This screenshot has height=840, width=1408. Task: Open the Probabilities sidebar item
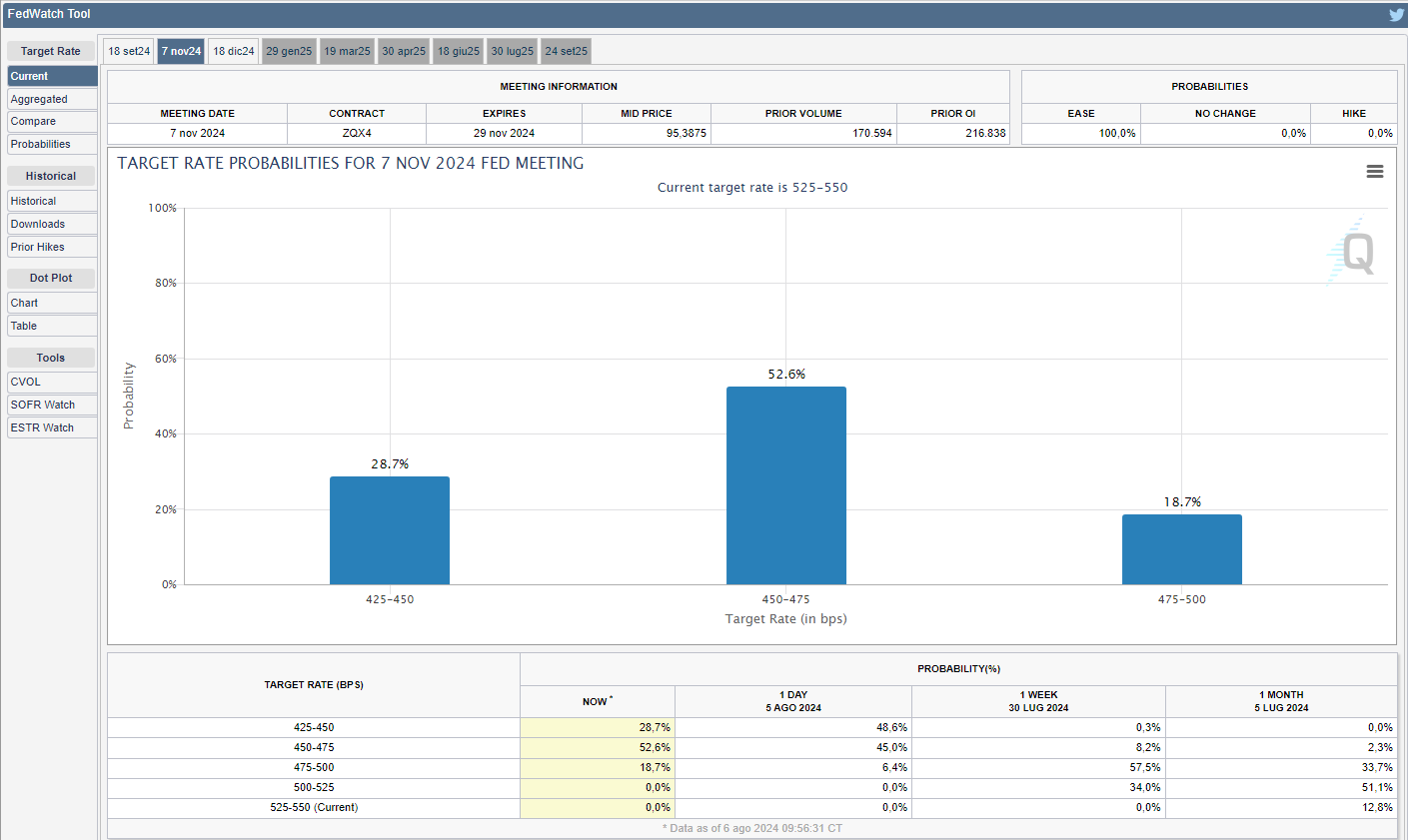(x=52, y=144)
